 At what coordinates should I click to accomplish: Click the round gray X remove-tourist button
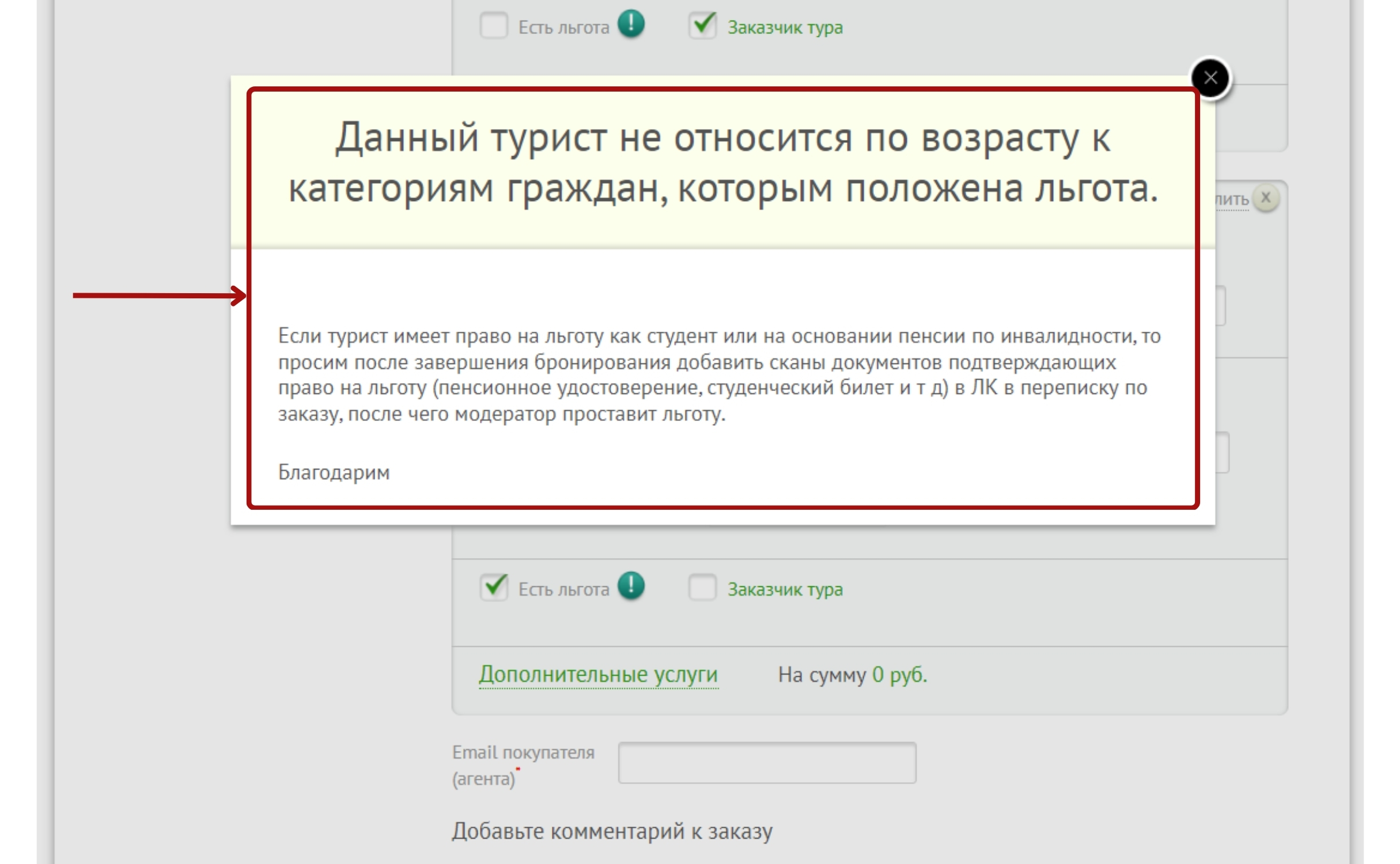(x=1265, y=198)
